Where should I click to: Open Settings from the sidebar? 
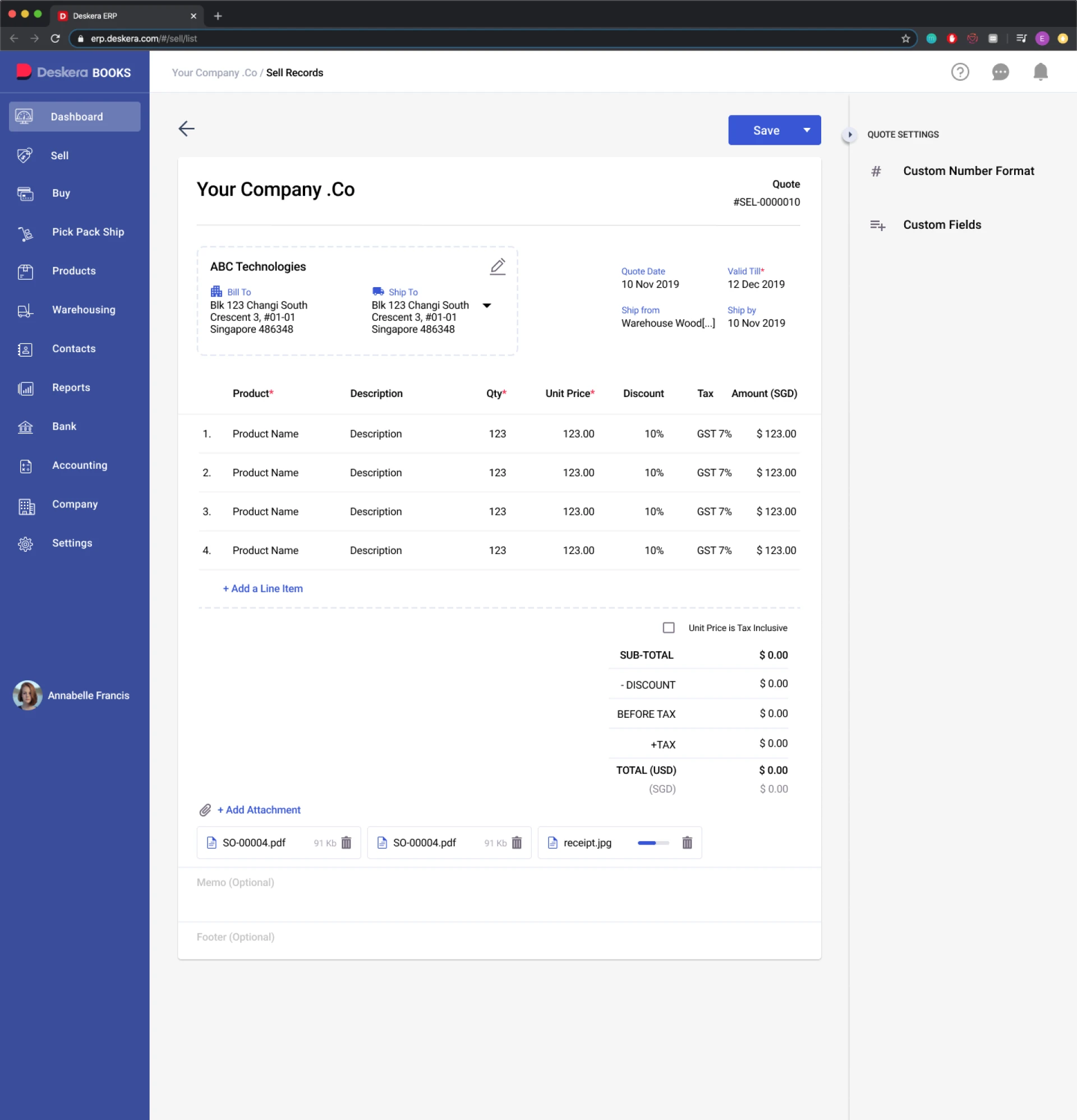(x=72, y=543)
